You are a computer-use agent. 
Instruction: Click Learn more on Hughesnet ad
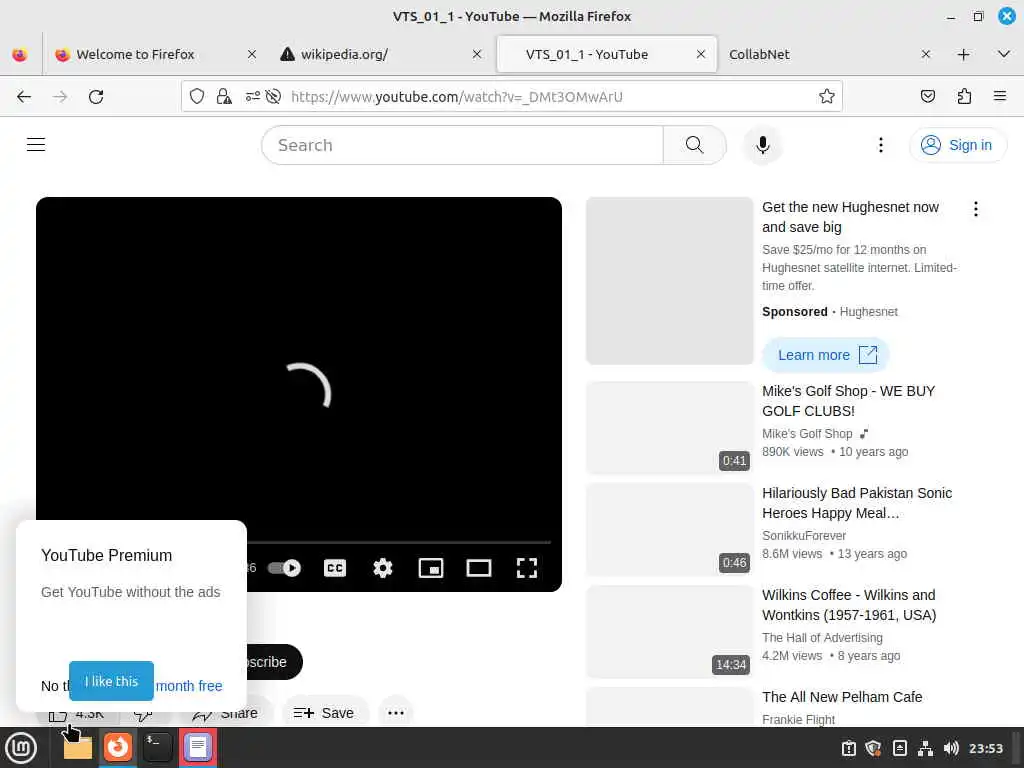(x=826, y=355)
